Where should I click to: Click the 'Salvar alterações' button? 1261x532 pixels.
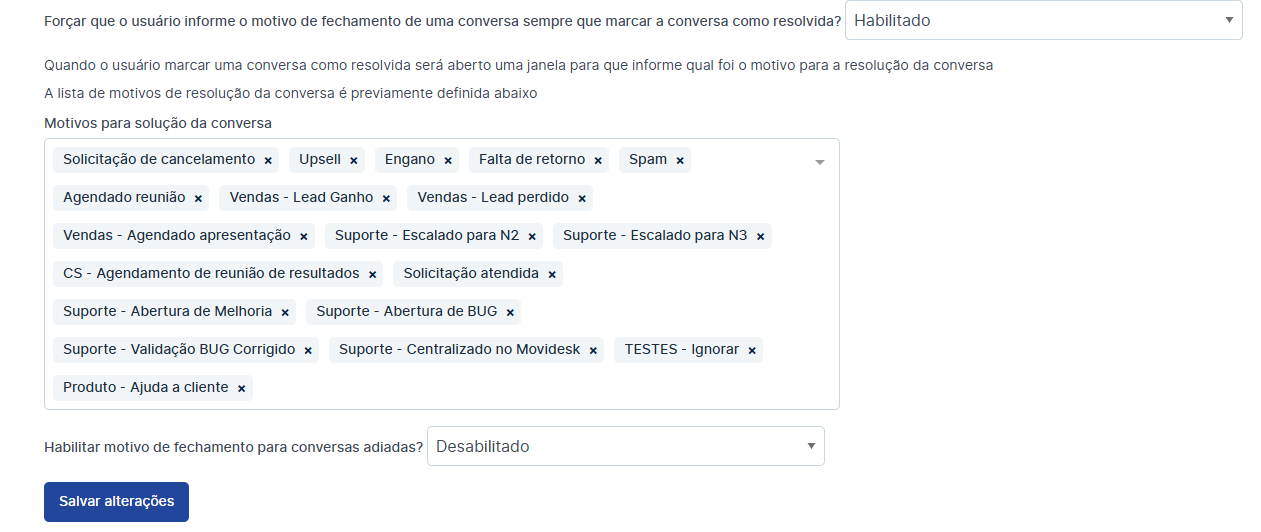(116, 502)
